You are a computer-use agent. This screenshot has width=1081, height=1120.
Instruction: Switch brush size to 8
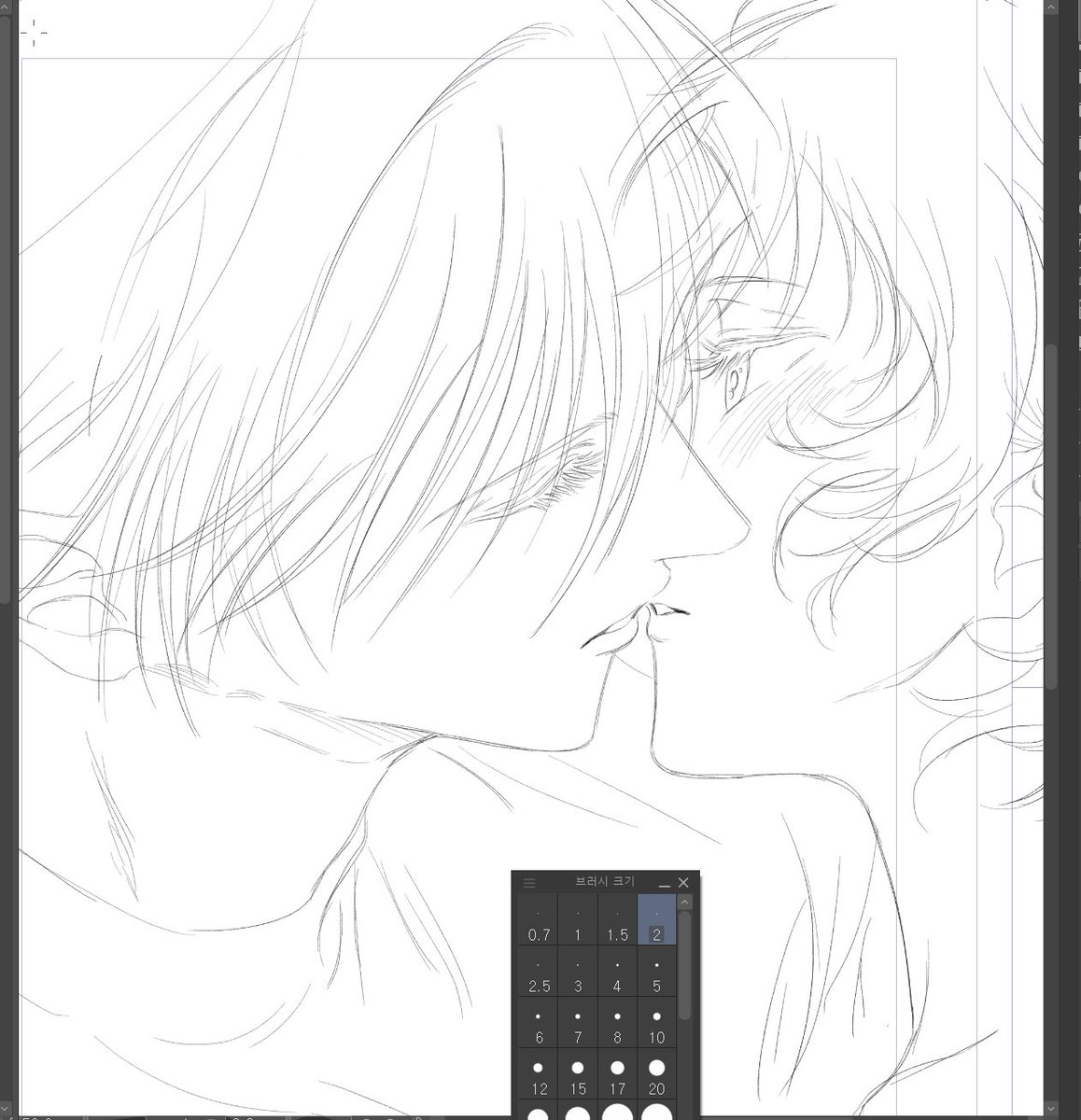click(617, 1022)
